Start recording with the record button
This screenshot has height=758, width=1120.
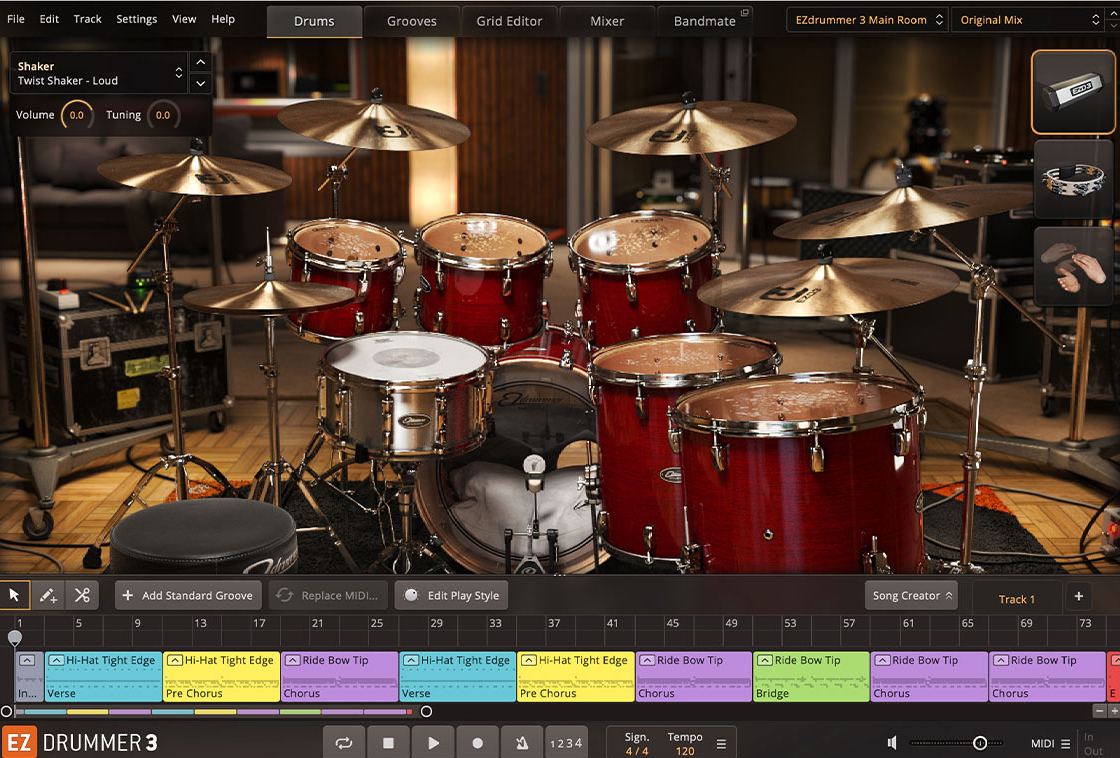click(477, 743)
